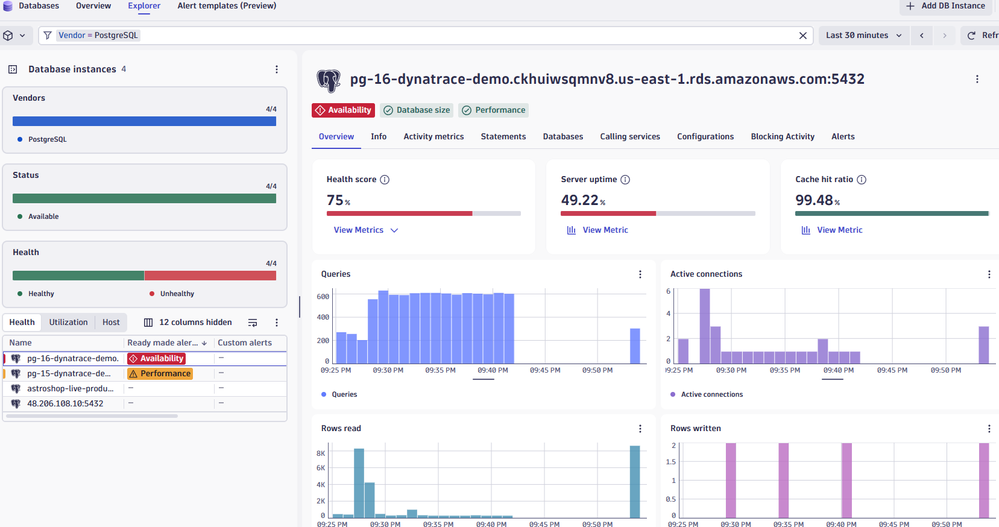Click Server uptime info icon
Image resolution: width=999 pixels, height=527 pixels.
click(625, 180)
